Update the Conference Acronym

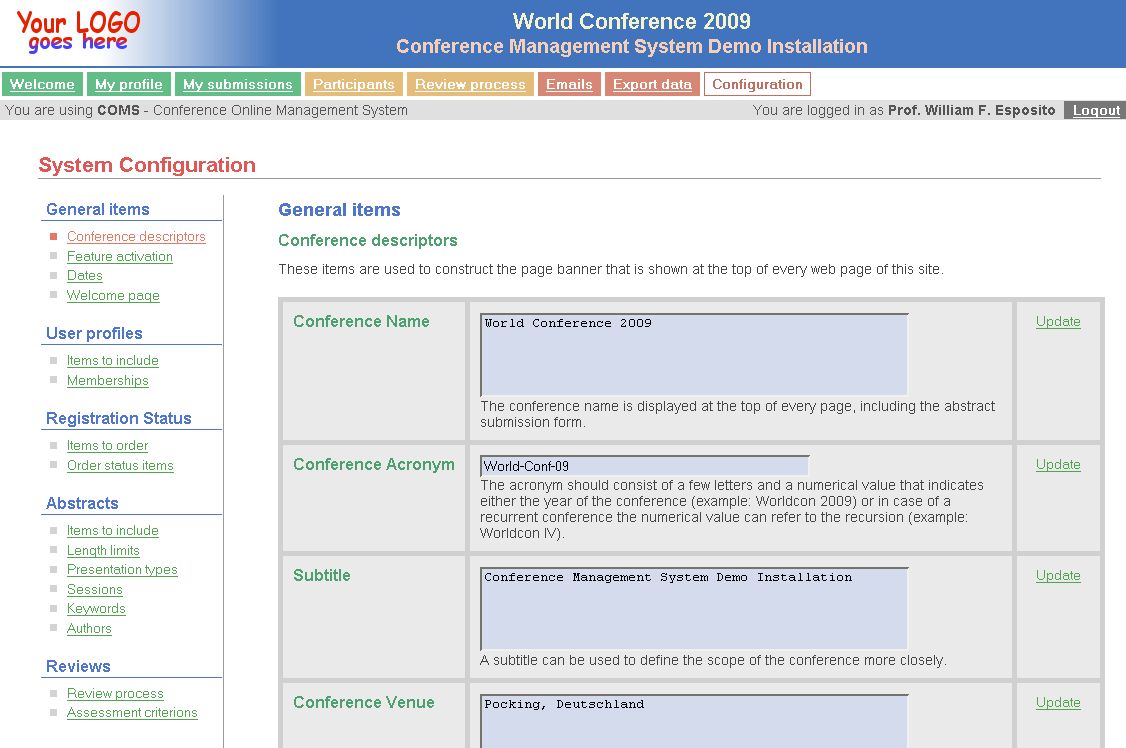(x=1058, y=464)
